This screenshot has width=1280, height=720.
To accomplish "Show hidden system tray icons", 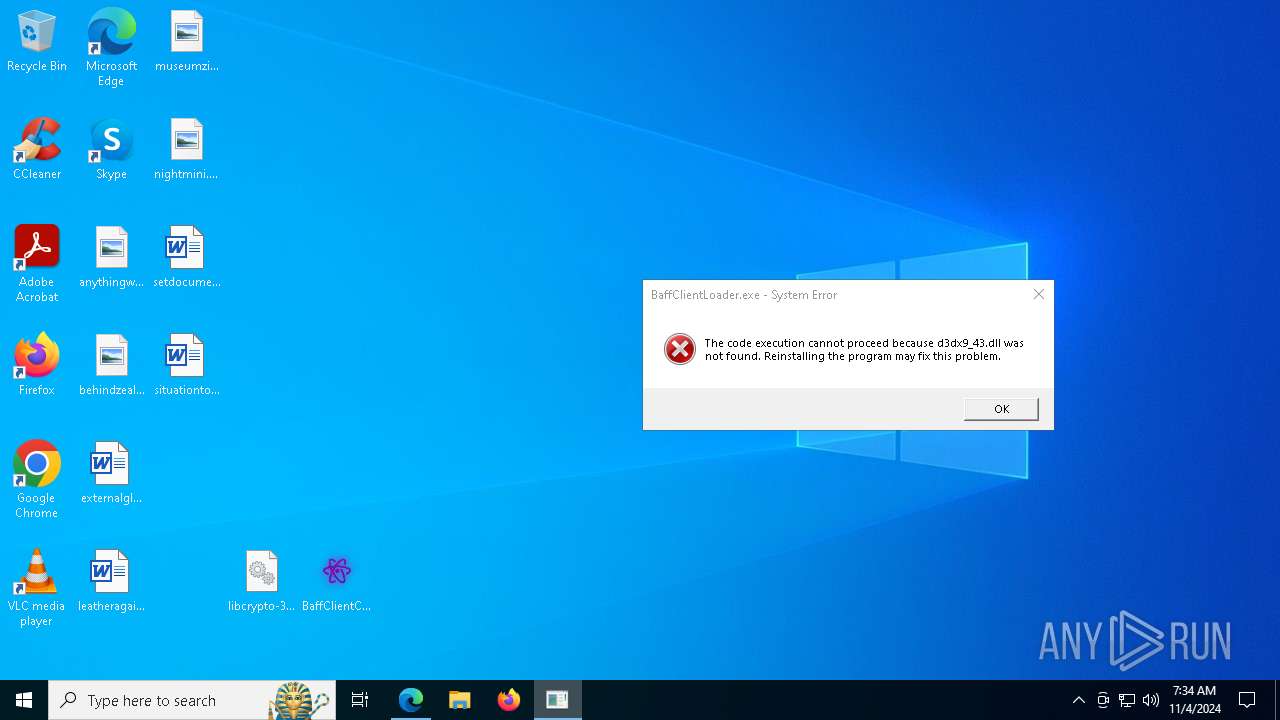I will click(x=1078, y=700).
